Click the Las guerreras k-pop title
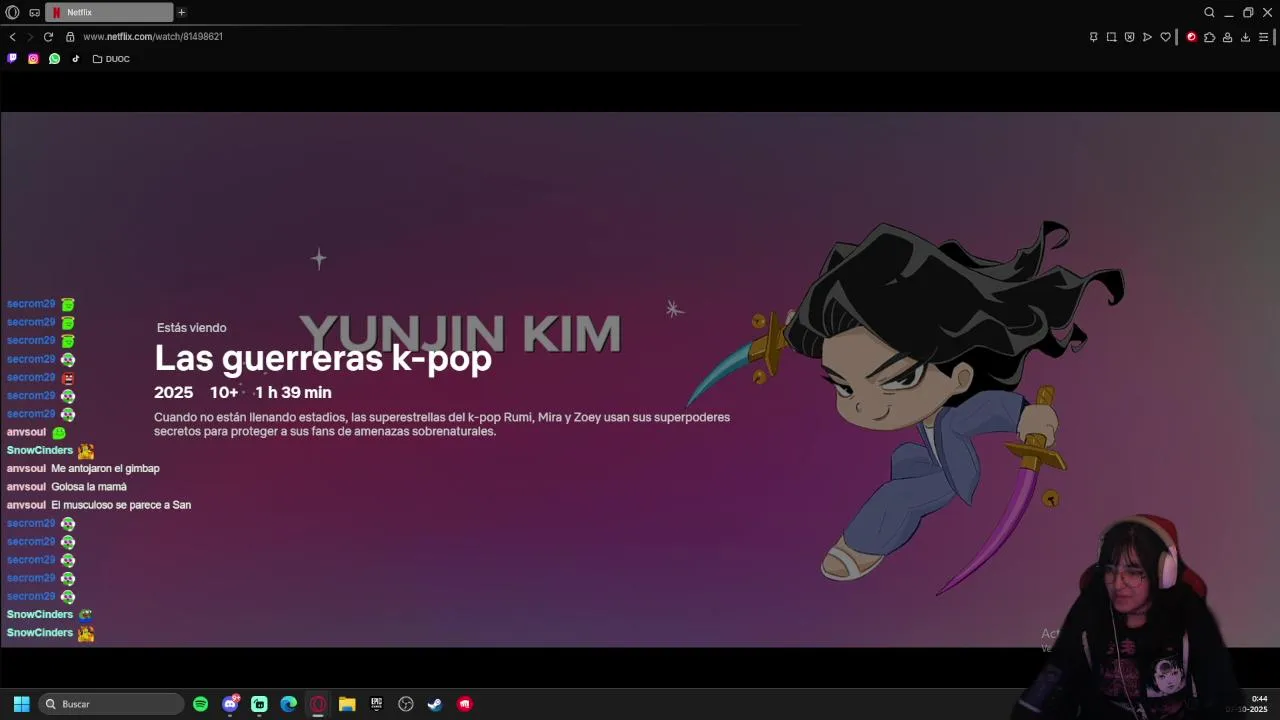Viewport: 1280px width, 720px height. [x=323, y=358]
